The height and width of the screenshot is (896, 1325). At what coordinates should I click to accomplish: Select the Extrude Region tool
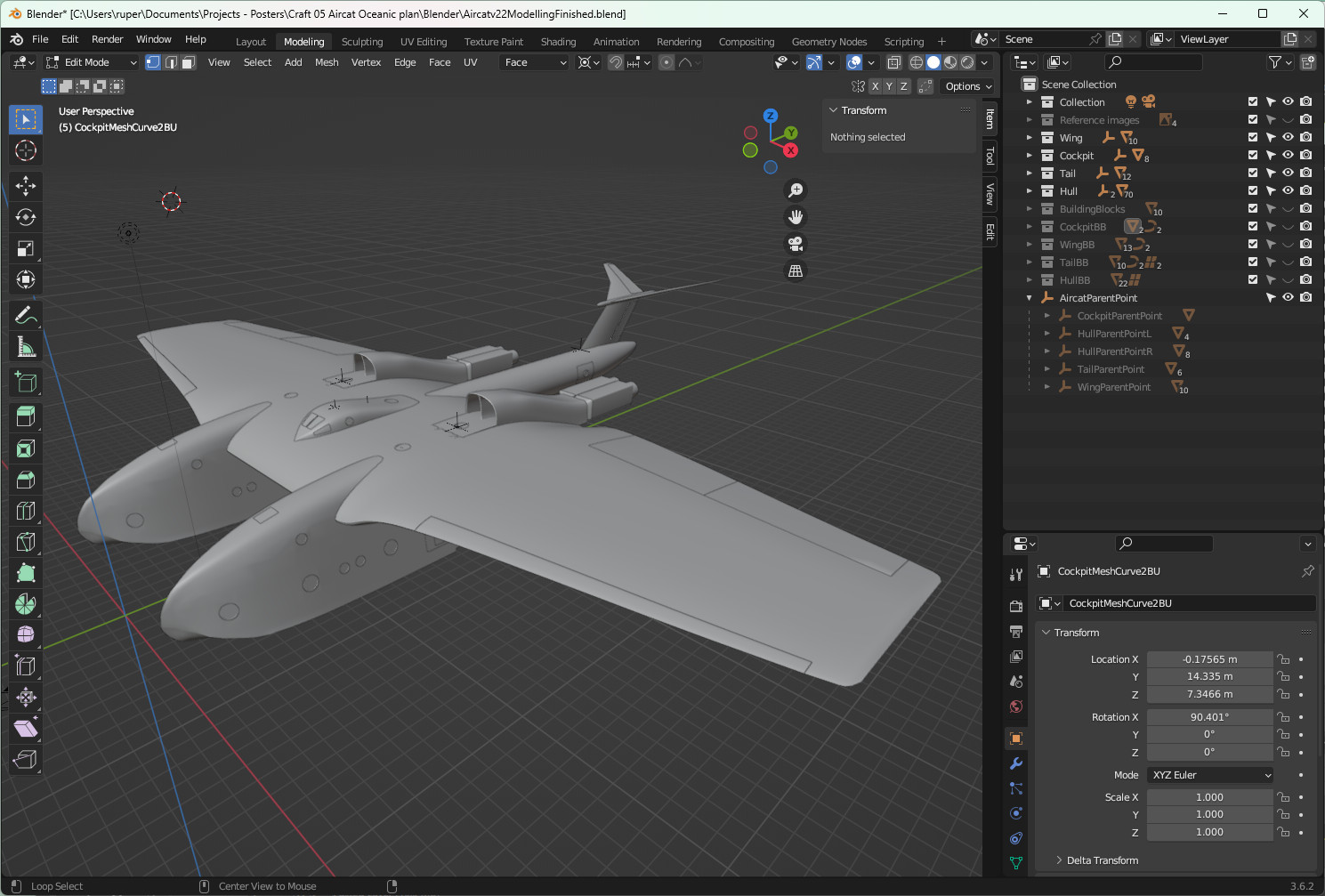pyautogui.click(x=26, y=416)
